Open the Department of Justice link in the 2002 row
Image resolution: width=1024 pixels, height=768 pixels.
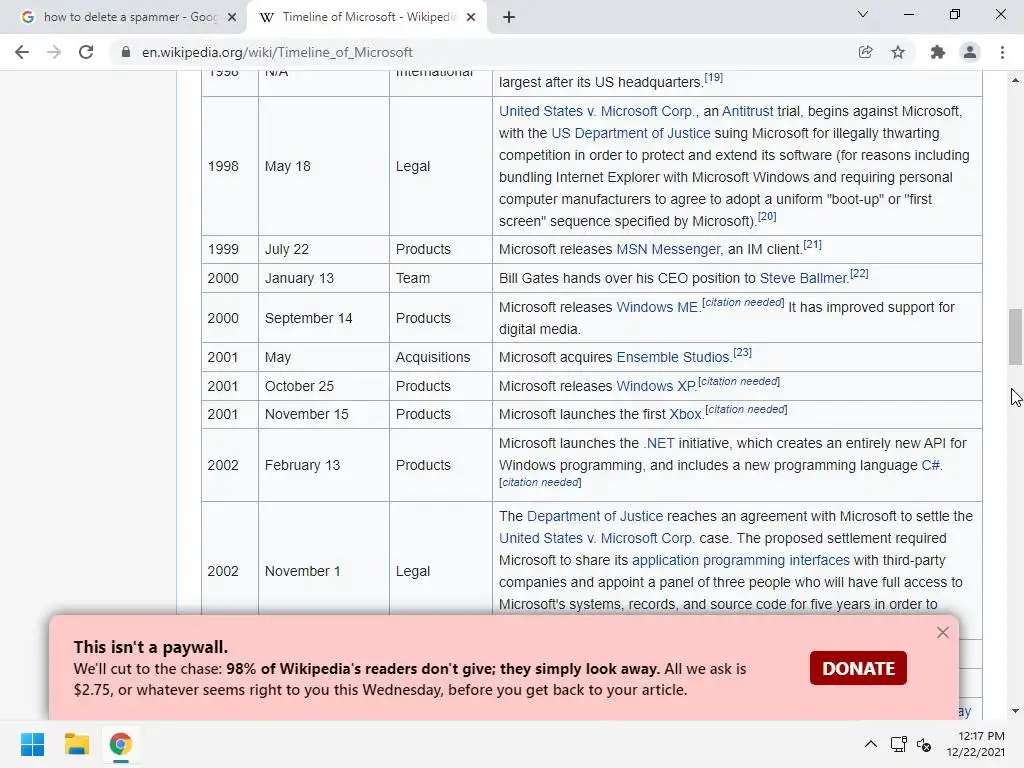pyautogui.click(x=595, y=516)
